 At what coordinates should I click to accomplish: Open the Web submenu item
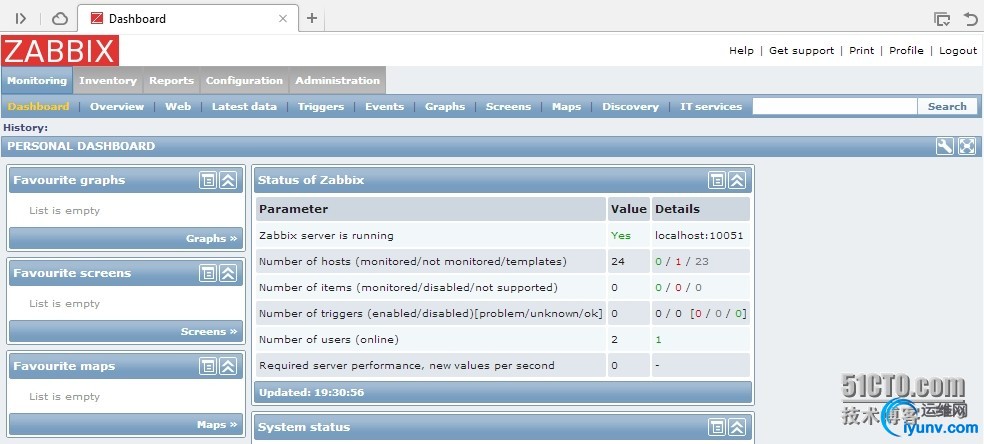pos(178,107)
